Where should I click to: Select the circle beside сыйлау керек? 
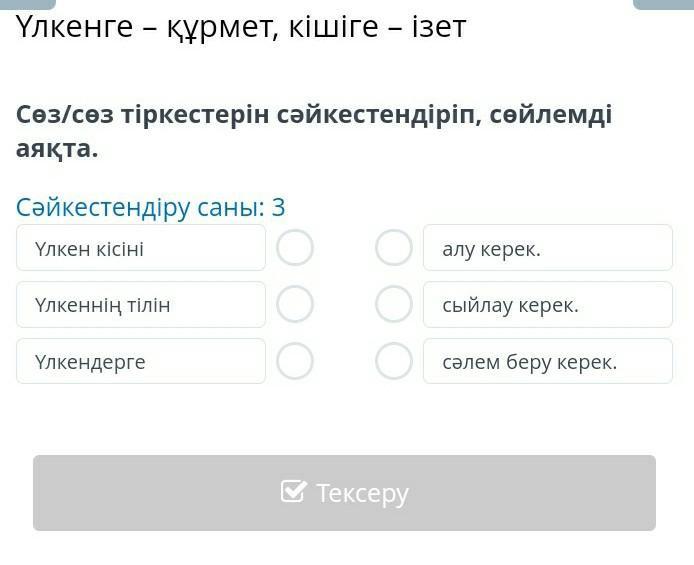(x=394, y=305)
